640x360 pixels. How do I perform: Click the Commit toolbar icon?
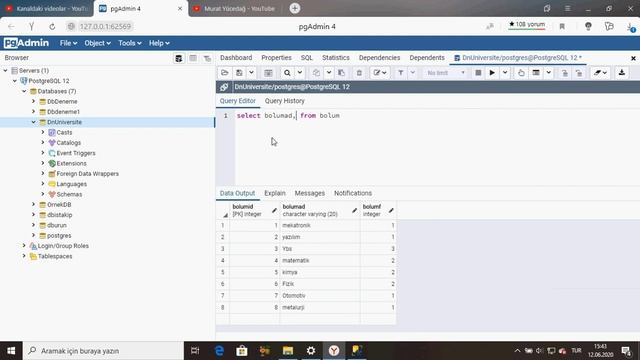[x=564, y=73]
